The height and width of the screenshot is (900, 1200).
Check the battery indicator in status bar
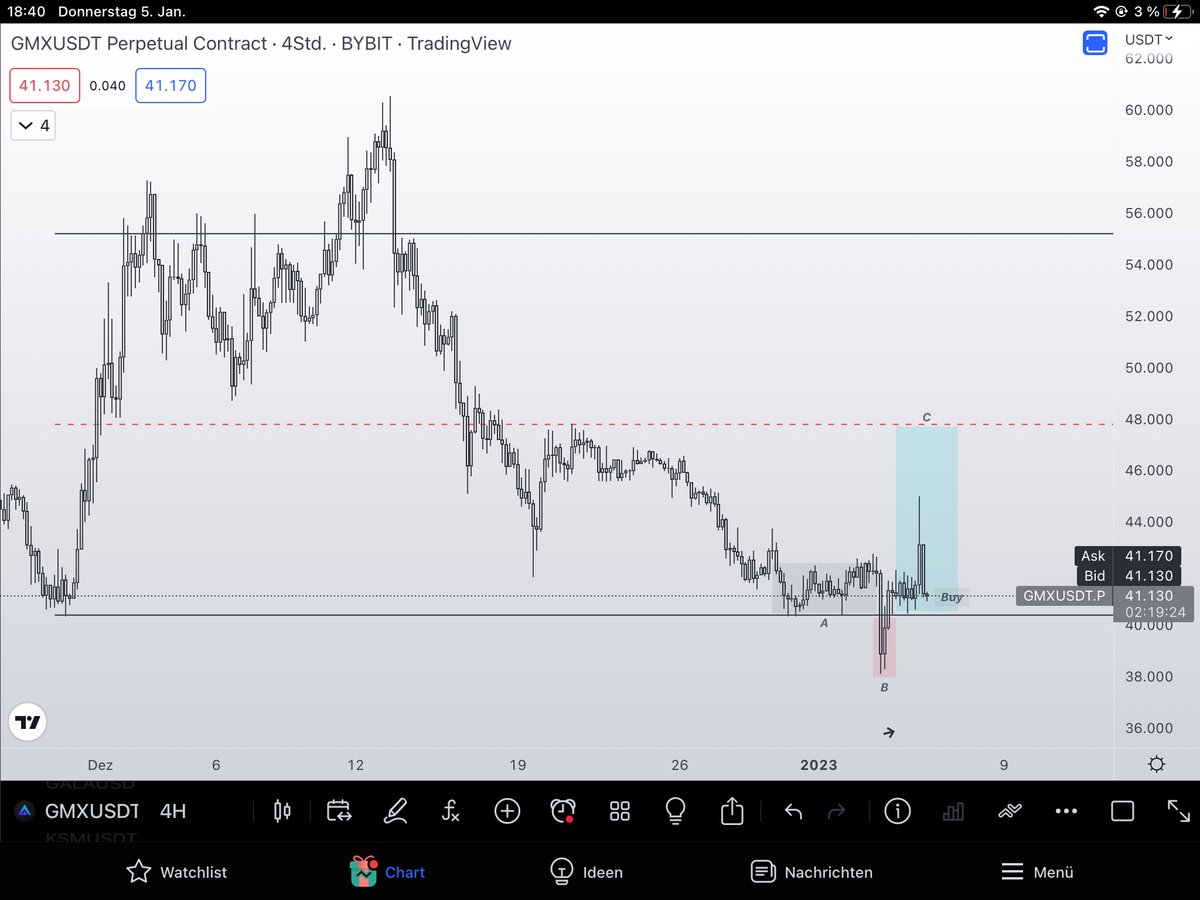[1175, 12]
